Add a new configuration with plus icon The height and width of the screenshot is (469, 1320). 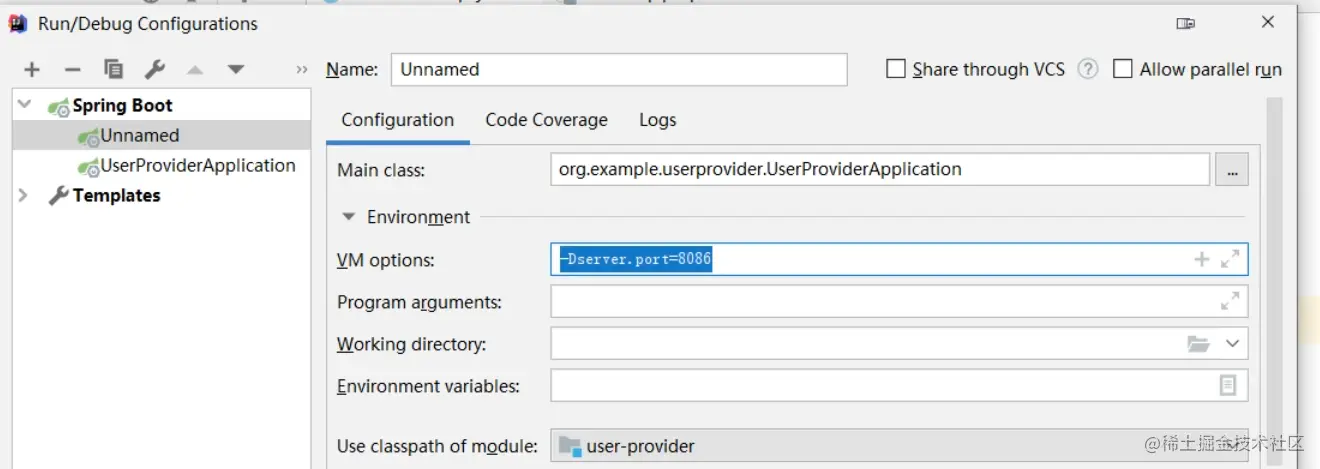click(32, 70)
